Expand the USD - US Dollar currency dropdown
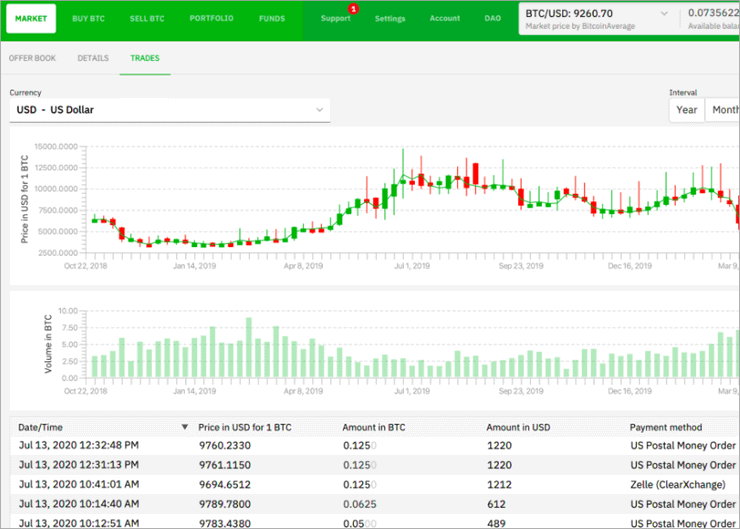This screenshot has width=740, height=529. pos(169,109)
